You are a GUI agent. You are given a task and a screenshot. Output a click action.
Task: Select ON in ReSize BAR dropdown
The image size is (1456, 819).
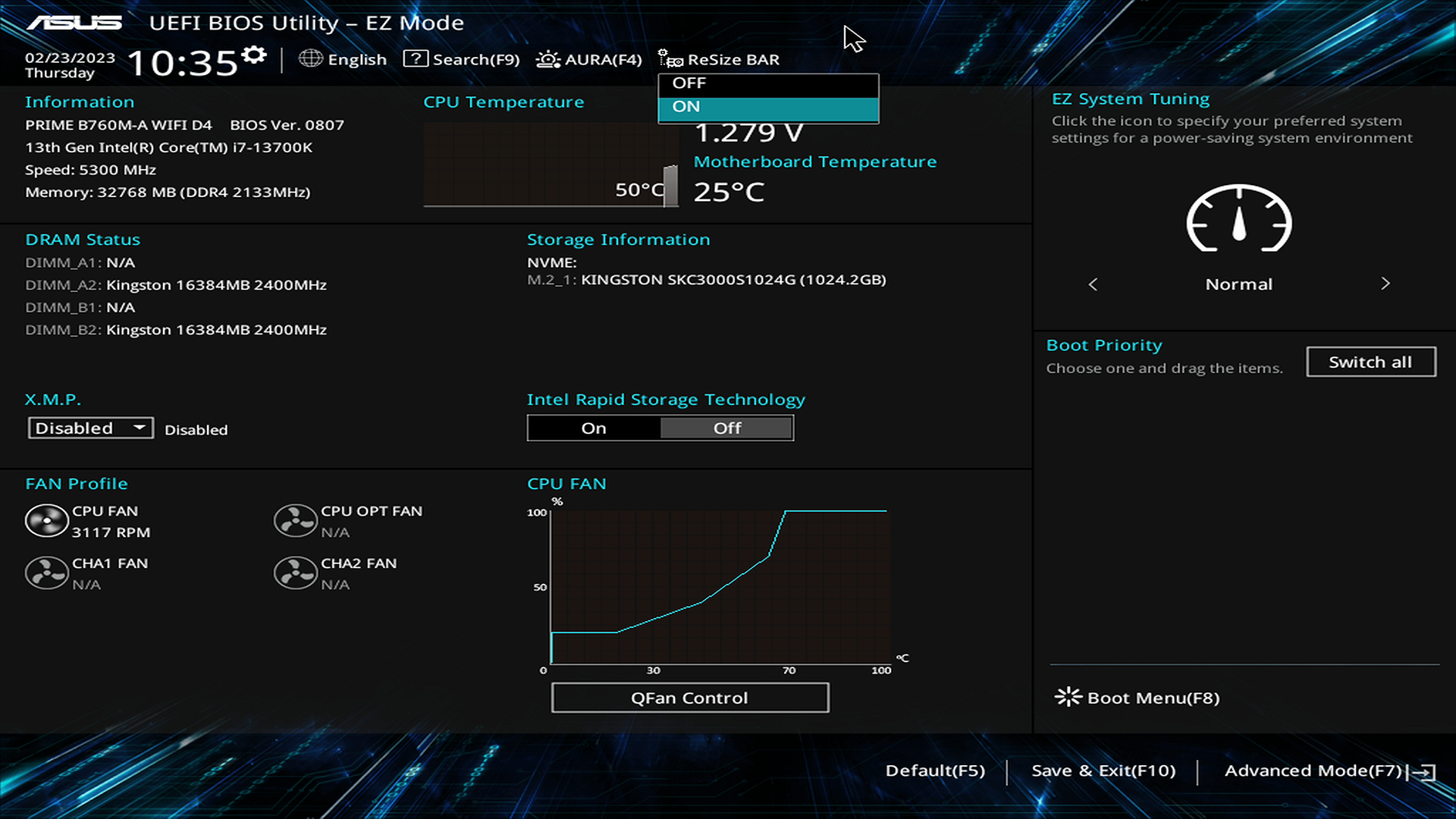pos(767,107)
